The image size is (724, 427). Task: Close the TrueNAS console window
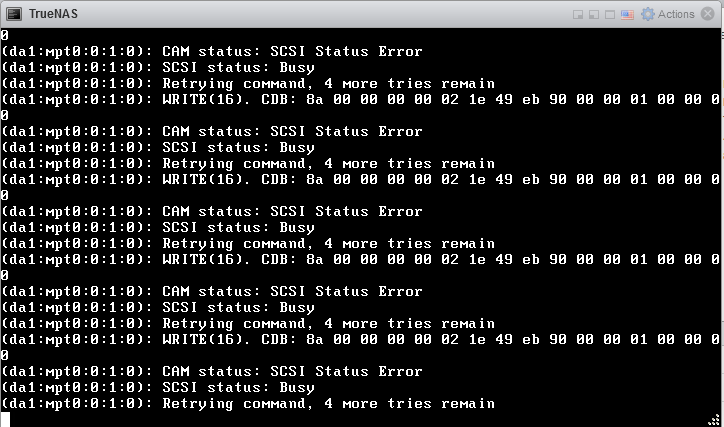click(707, 14)
